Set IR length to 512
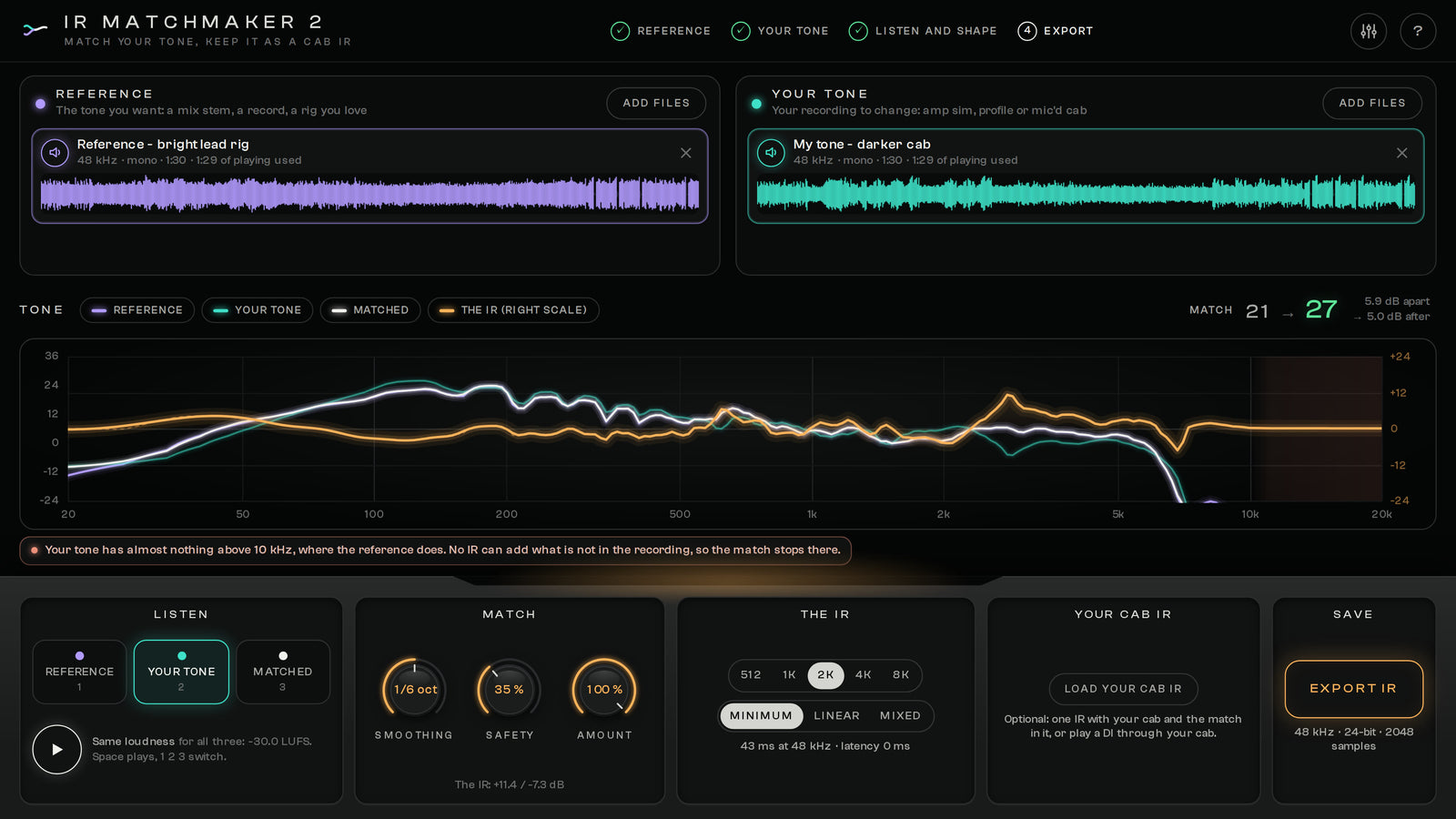This screenshot has width=1456, height=819. pyautogui.click(x=751, y=675)
